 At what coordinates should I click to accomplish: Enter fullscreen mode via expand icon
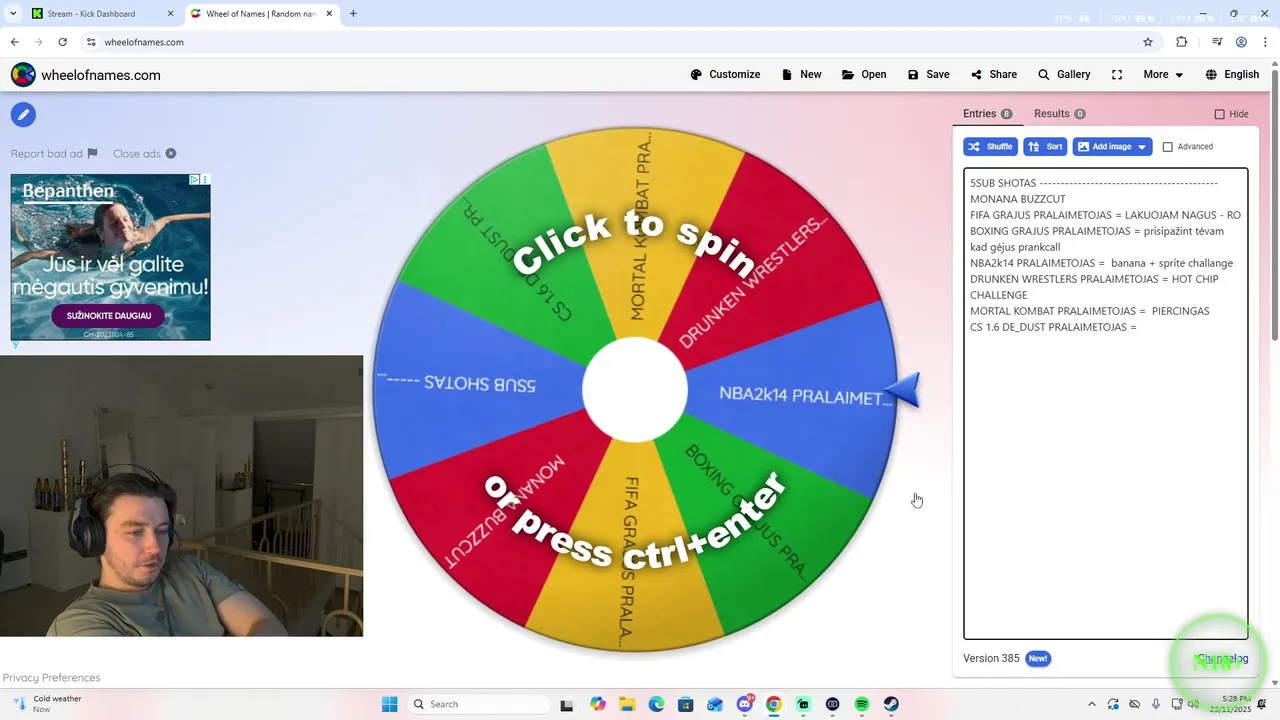[1117, 74]
